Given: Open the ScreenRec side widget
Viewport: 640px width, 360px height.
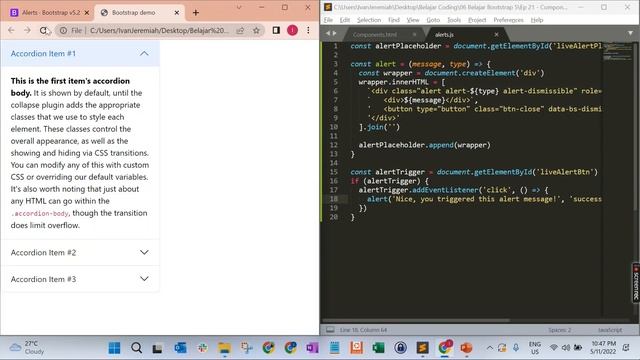Looking at the screenshot, I should (636, 282).
